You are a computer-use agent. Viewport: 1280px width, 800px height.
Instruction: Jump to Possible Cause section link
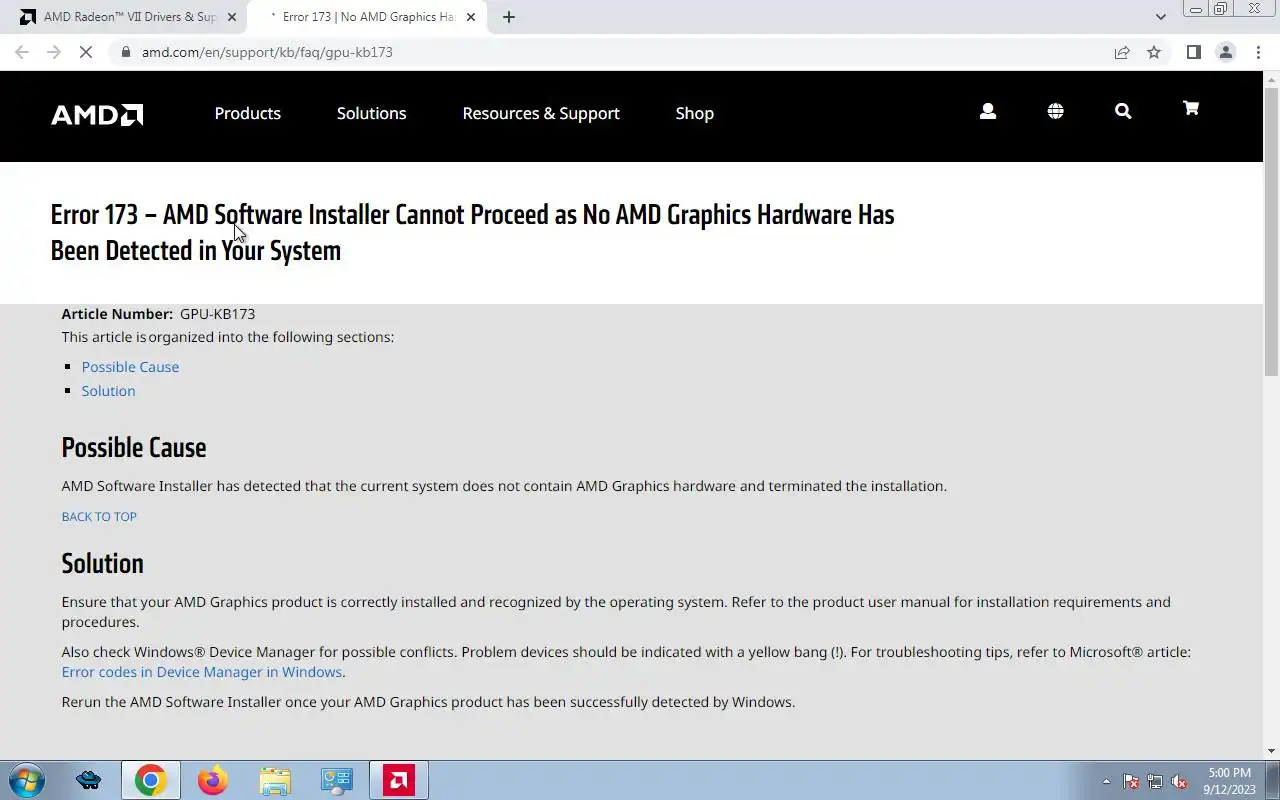point(130,367)
